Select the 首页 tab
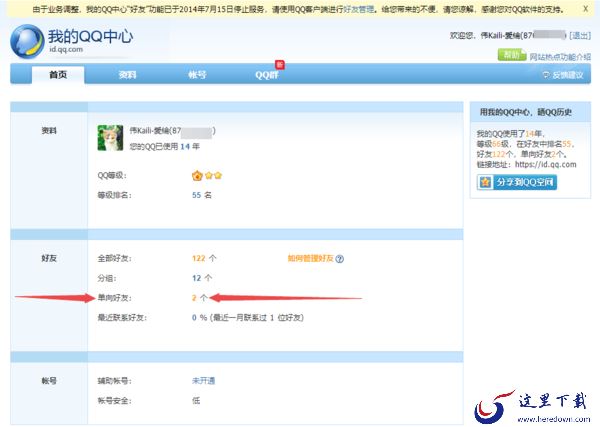The image size is (600, 427). point(58,75)
